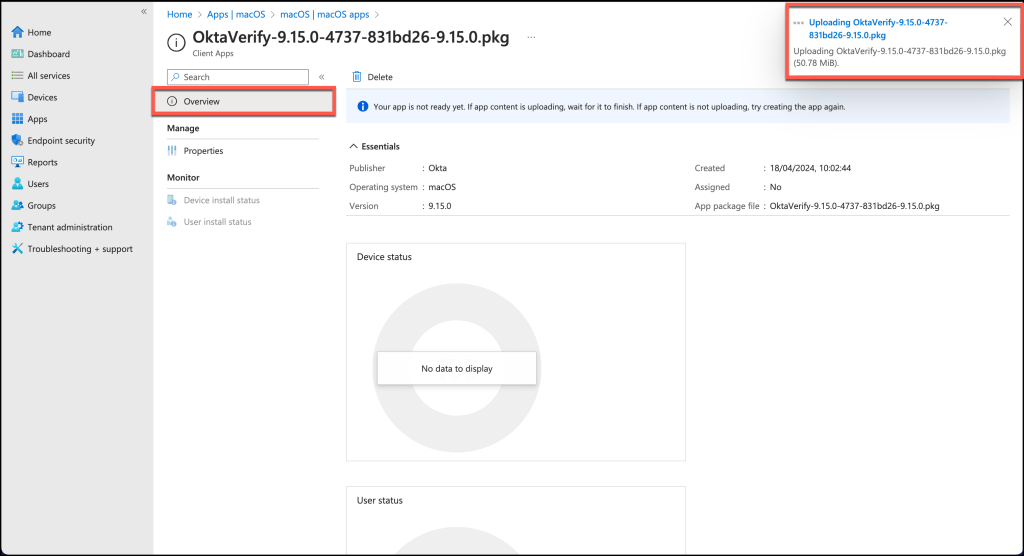This screenshot has height=556, width=1024.
Task: Open the Dashboard icon in sidebar
Action: click(17, 54)
